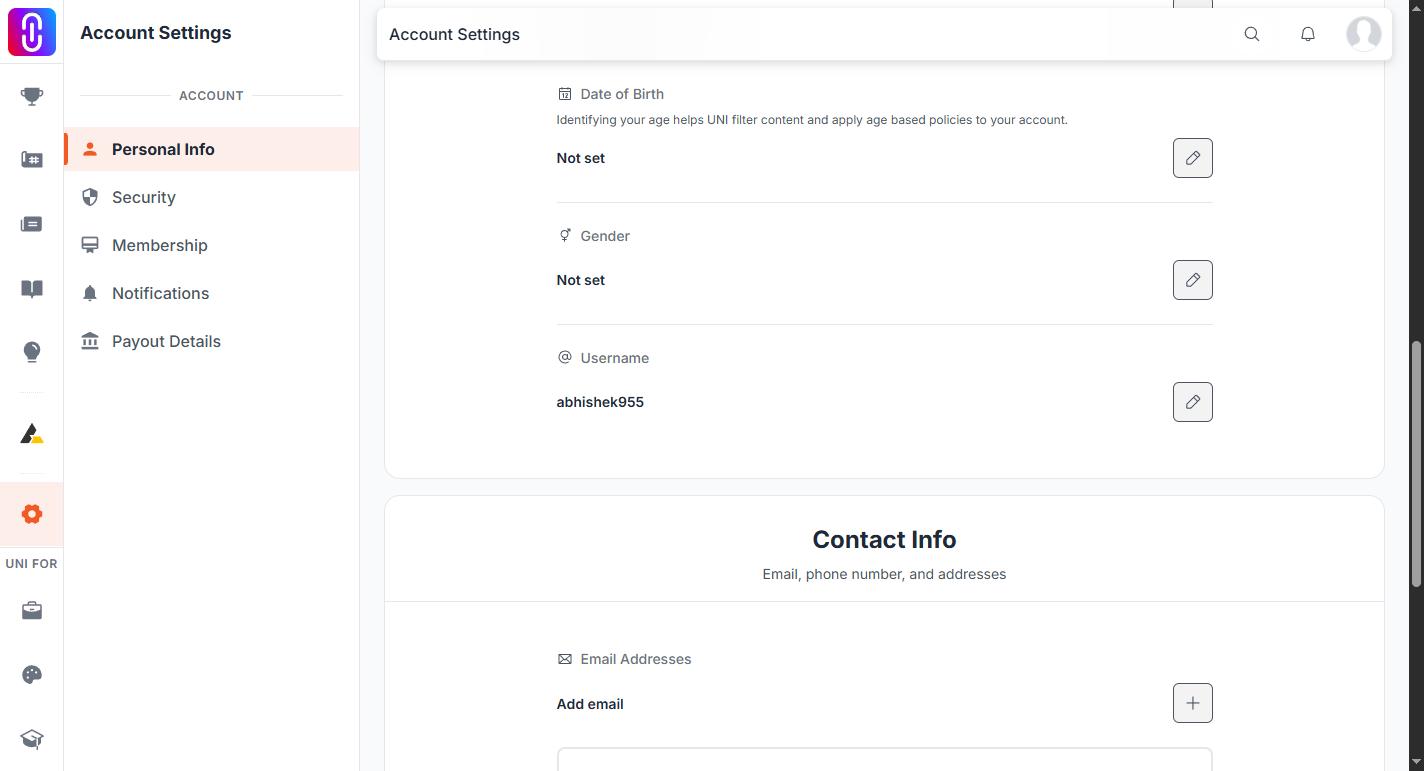Click the page vertical scrollbar thumb
The width and height of the screenshot is (1424, 771).
click(1415, 465)
